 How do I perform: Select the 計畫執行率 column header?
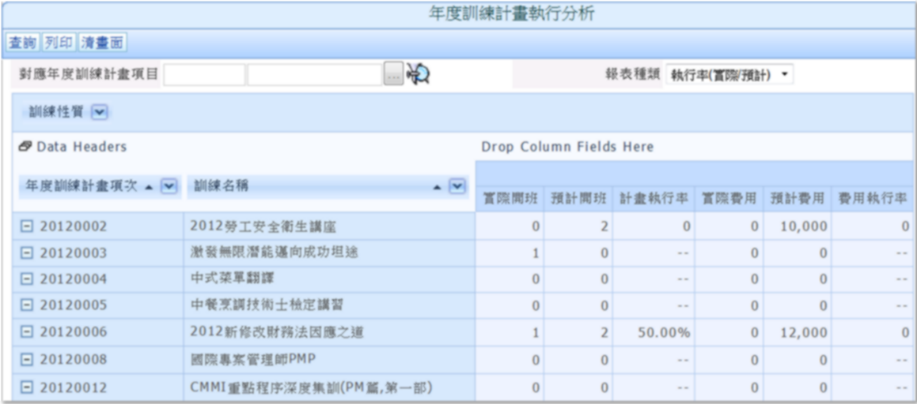pyautogui.click(x=652, y=199)
